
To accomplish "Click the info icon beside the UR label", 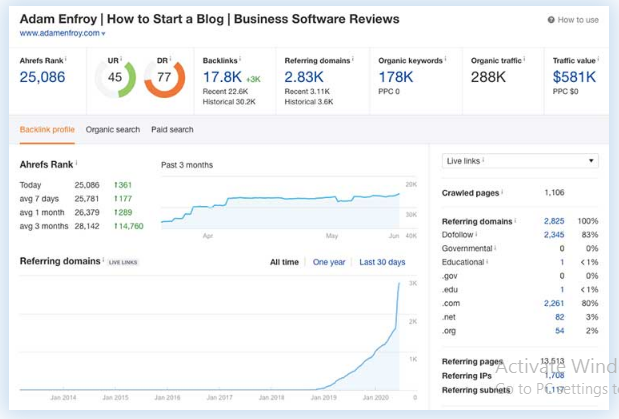I will [121, 59].
